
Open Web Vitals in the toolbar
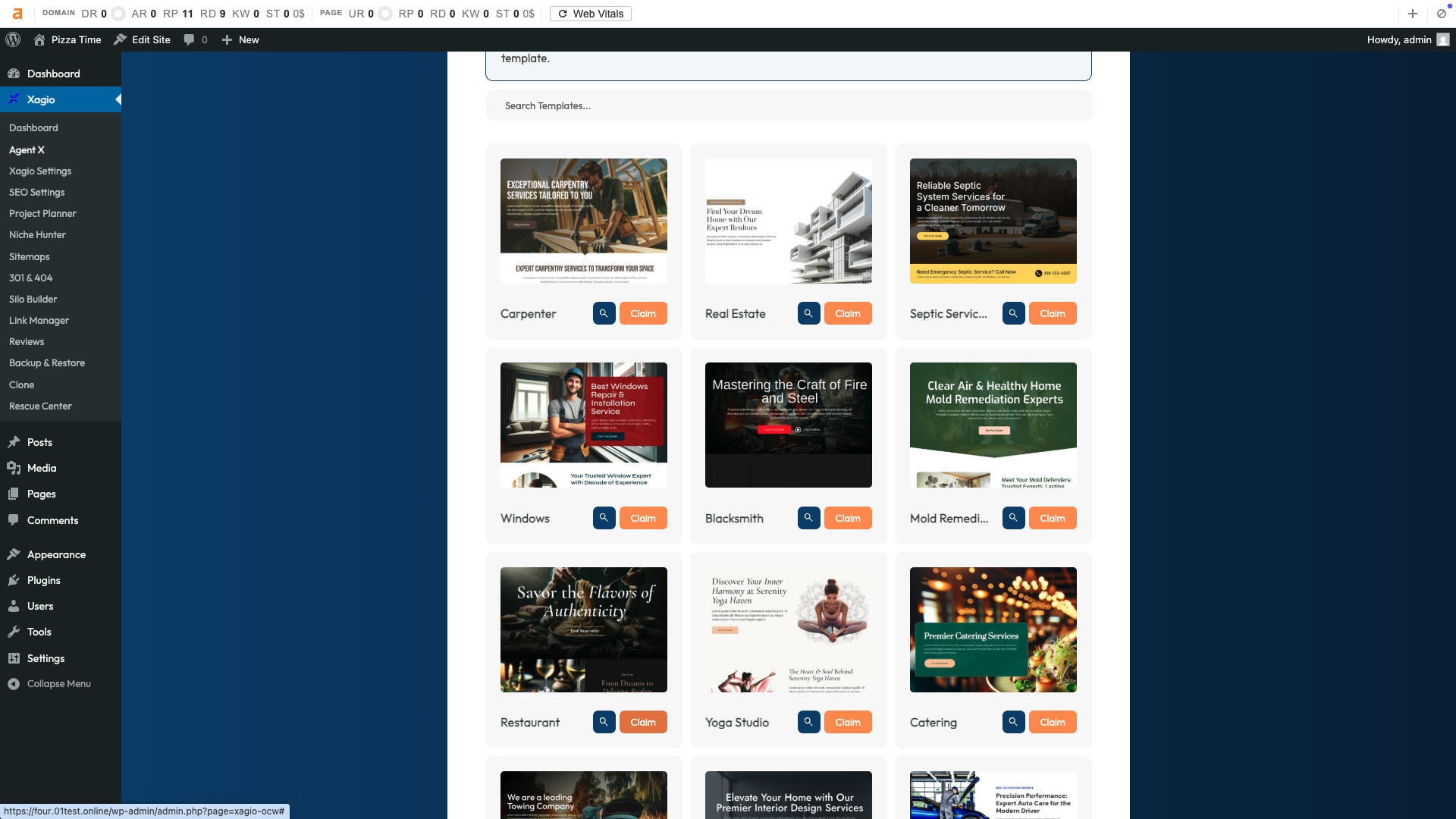590,14
